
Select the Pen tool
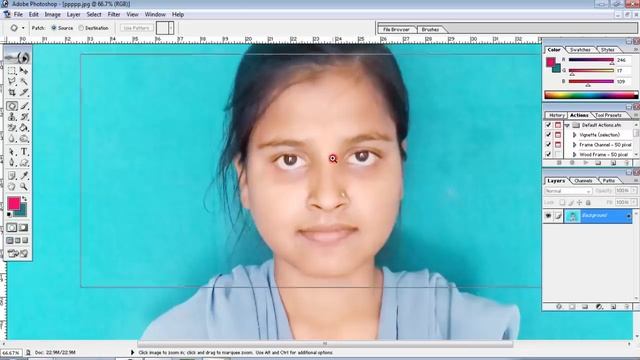12,163
